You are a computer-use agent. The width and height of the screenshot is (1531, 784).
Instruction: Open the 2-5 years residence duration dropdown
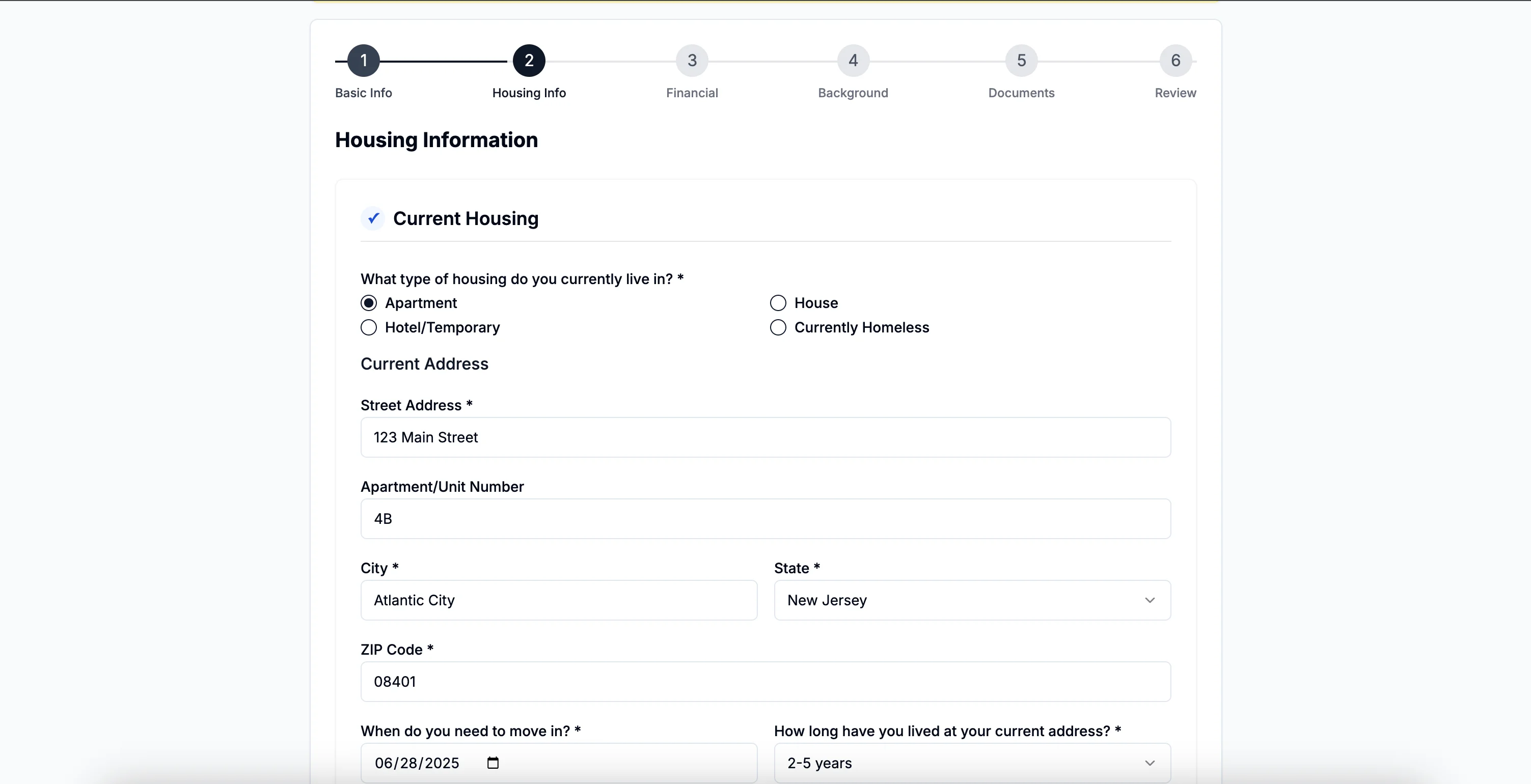972,763
